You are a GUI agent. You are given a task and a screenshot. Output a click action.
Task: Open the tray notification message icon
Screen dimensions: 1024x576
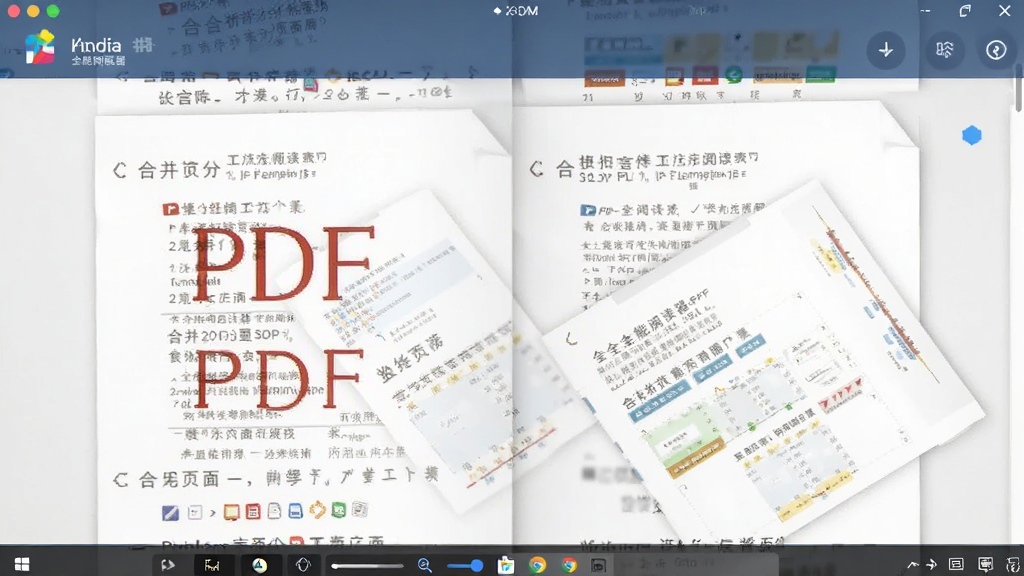tap(985, 565)
